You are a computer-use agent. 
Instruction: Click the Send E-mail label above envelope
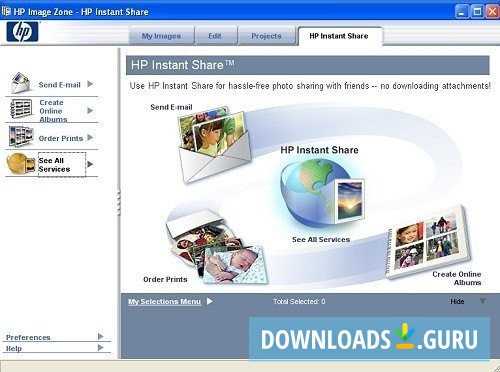point(171,107)
